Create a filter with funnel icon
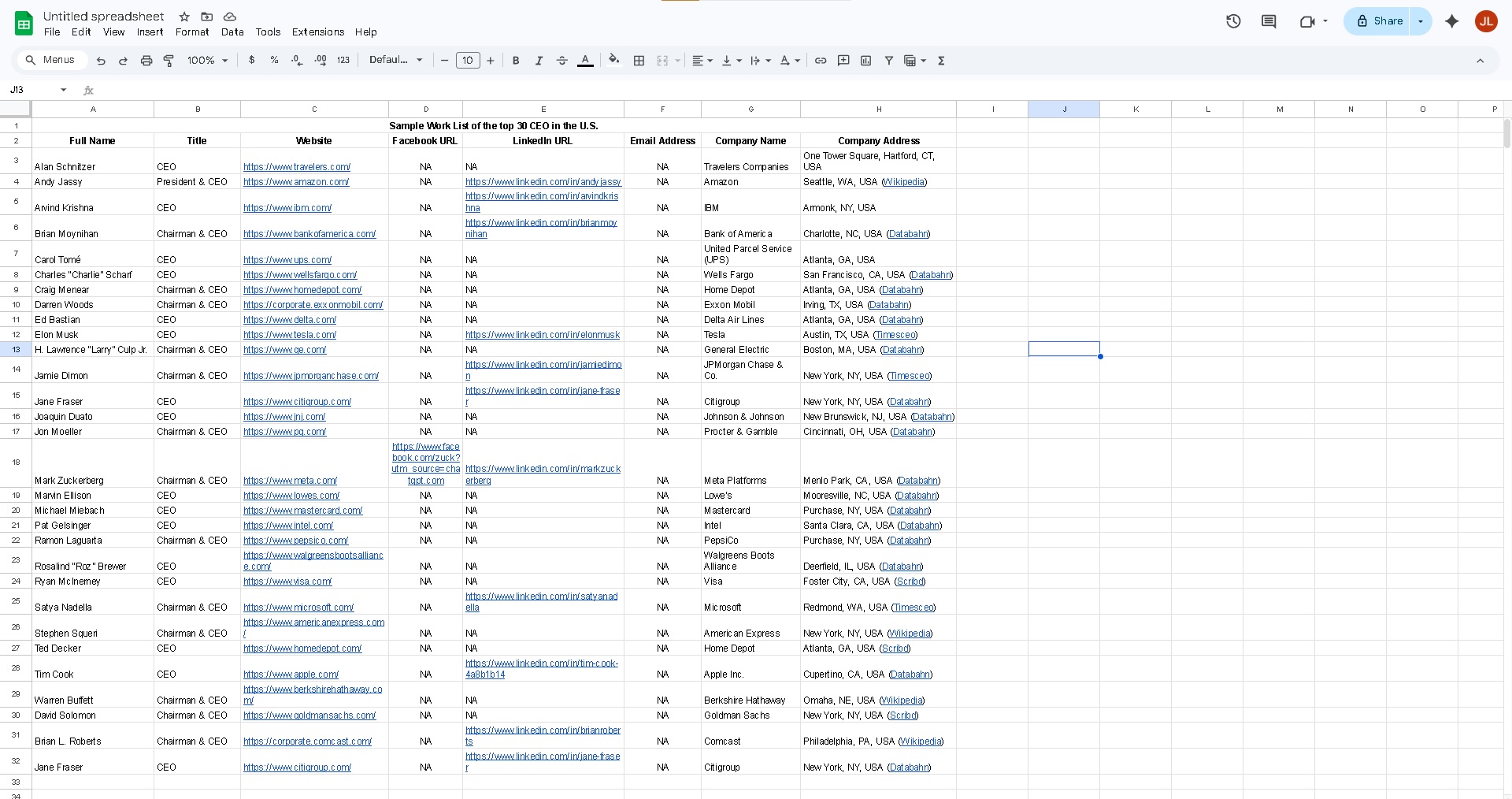Viewport: 1512px width, 799px height. click(889, 61)
